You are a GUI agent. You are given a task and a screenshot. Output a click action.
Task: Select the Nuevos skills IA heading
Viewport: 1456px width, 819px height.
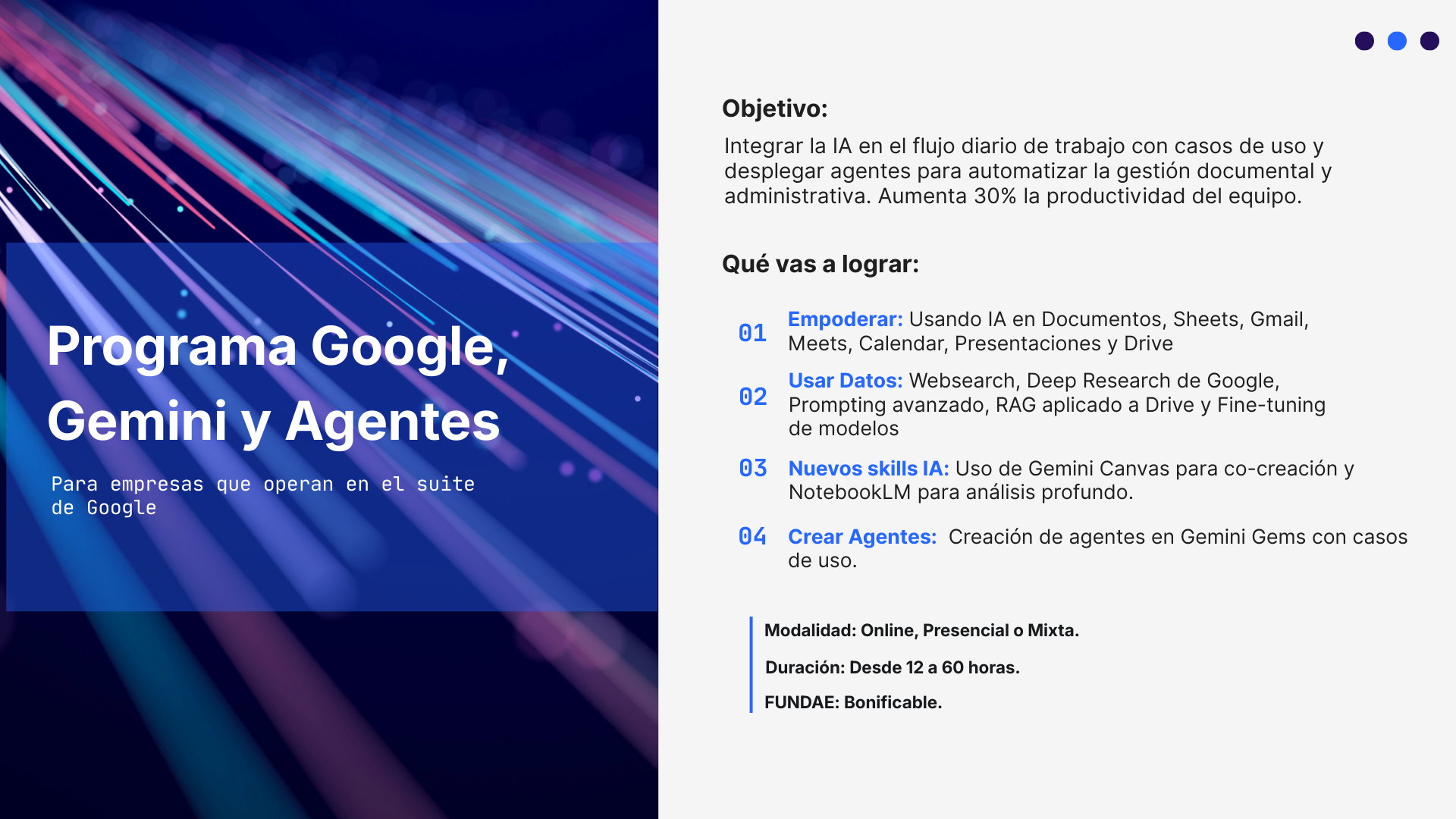[868, 469]
